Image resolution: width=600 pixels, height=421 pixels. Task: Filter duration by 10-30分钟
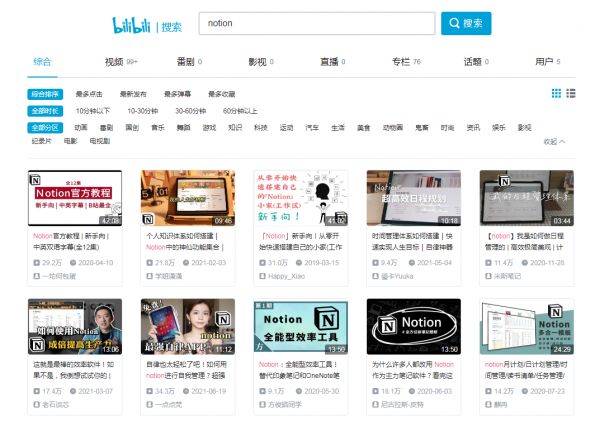[x=144, y=111]
